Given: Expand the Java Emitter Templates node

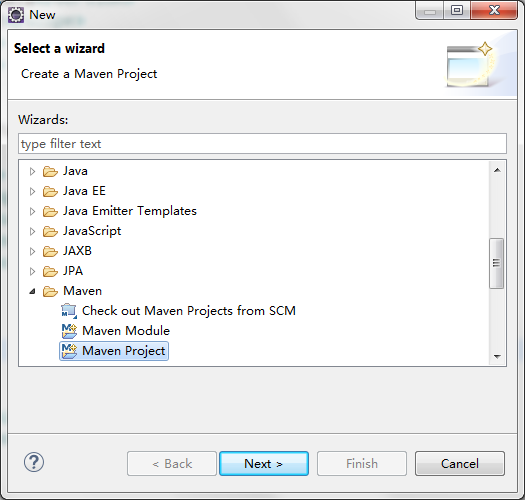Looking at the screenshot, I should (32, 211).
